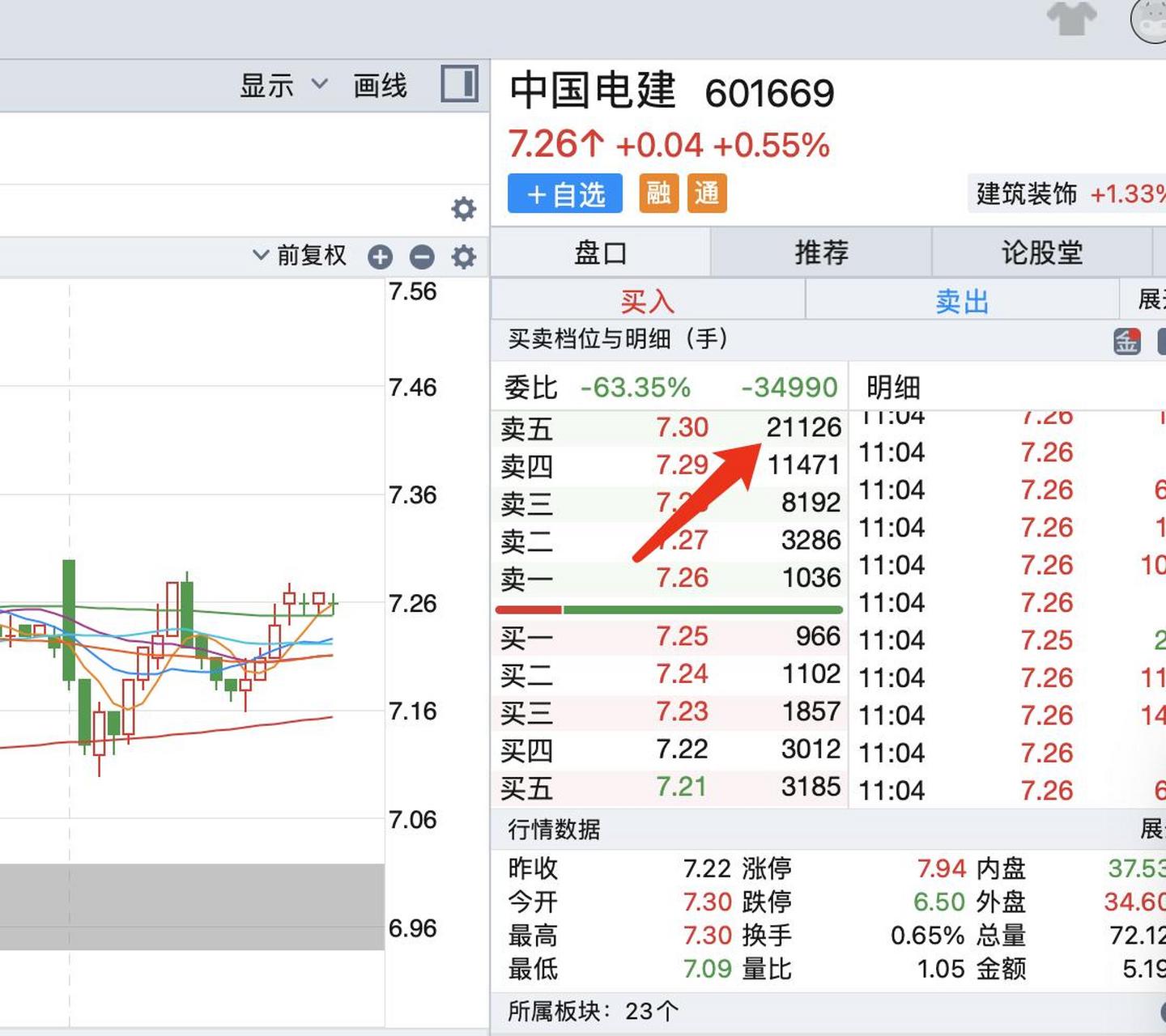
Task: Click the current price 7.26
Action: click(x=543, y=145)
